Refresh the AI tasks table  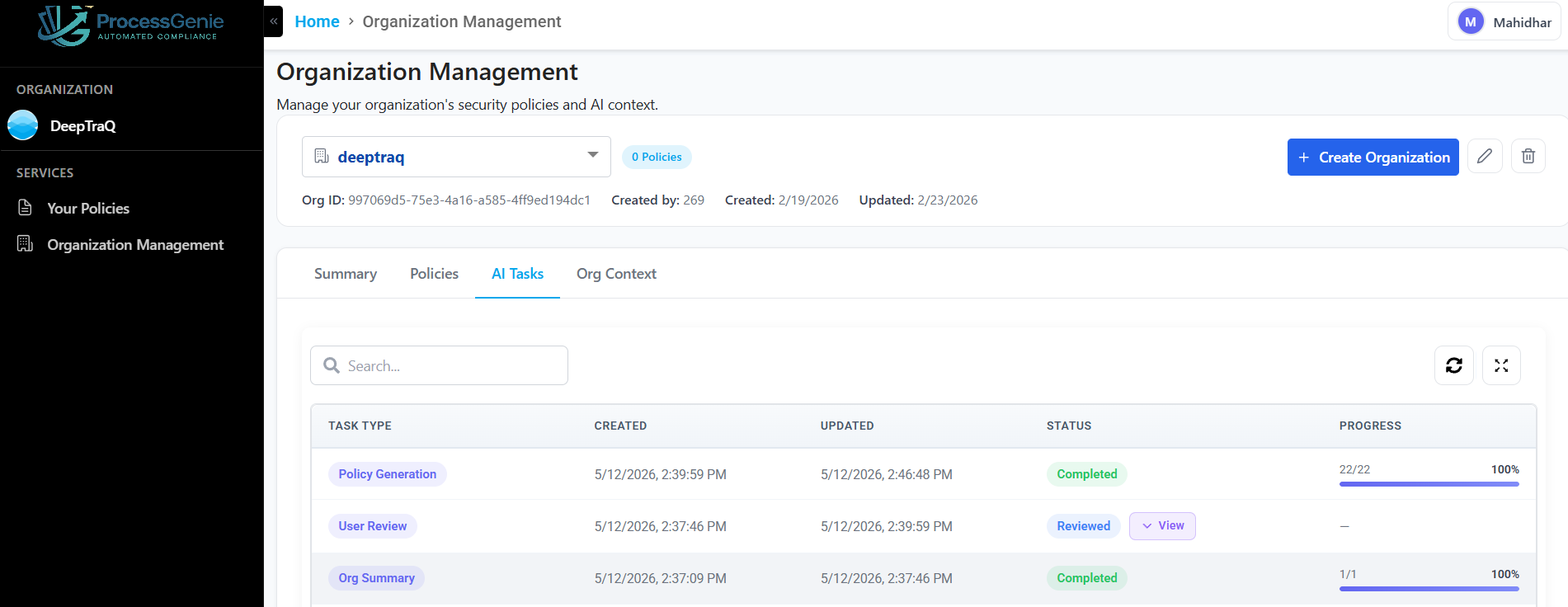point(1454,365)
